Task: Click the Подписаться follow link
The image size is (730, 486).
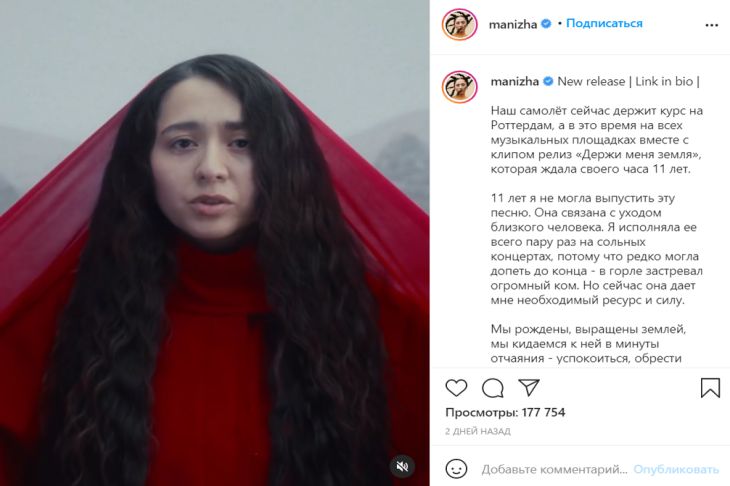Action: 604,23
